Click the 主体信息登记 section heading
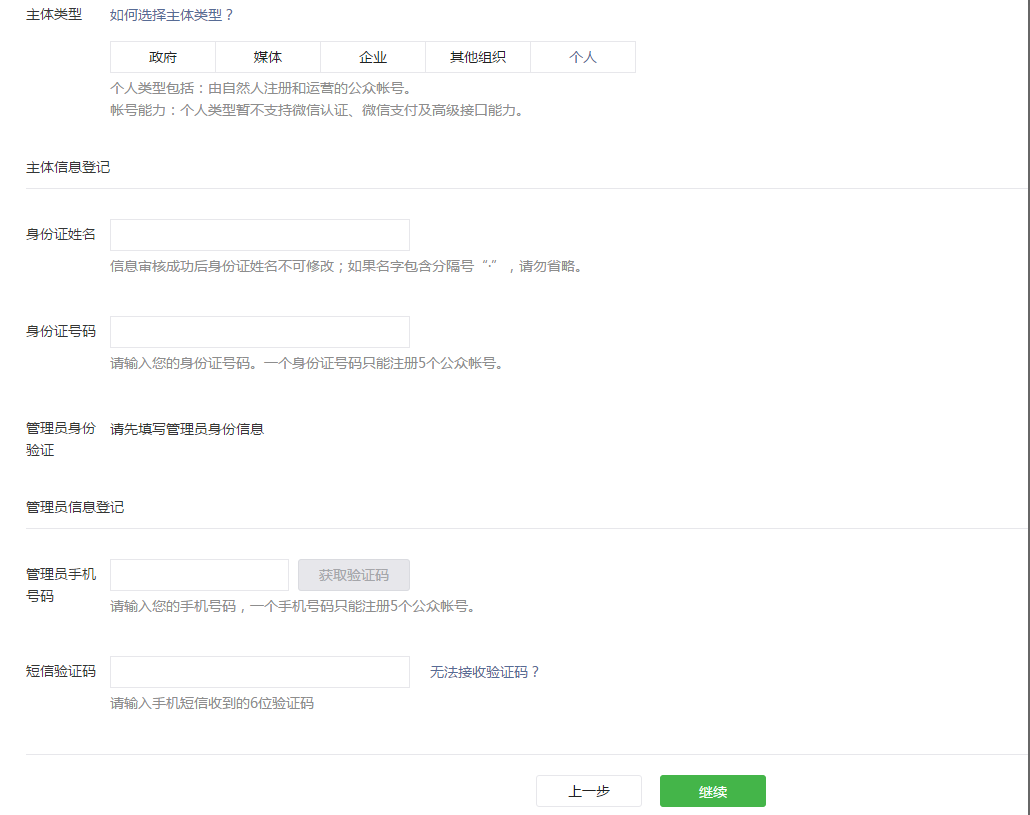This screenshot has width=1030, height=815. (68, 167)
